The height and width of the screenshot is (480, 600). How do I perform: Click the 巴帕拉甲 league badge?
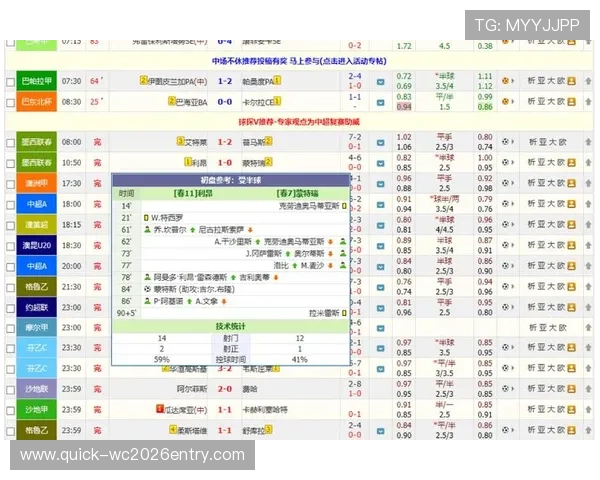[36, 81]
